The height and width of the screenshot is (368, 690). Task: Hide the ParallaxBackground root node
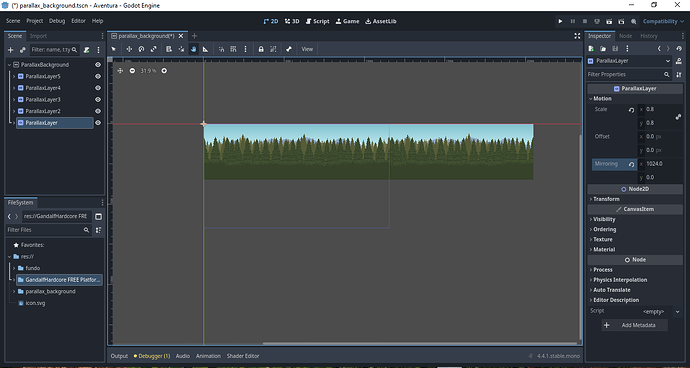click(x=98, y=65)
